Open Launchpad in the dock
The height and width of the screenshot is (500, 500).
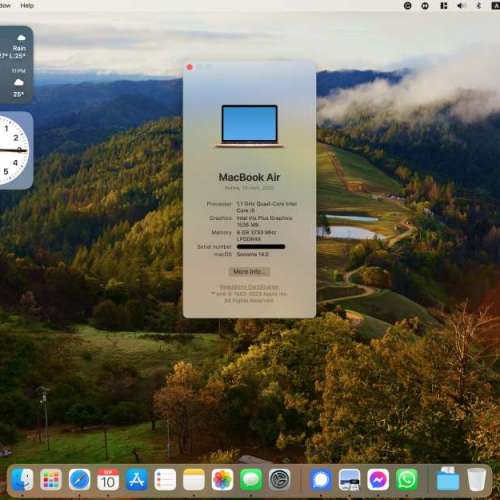tap(51, 480)
